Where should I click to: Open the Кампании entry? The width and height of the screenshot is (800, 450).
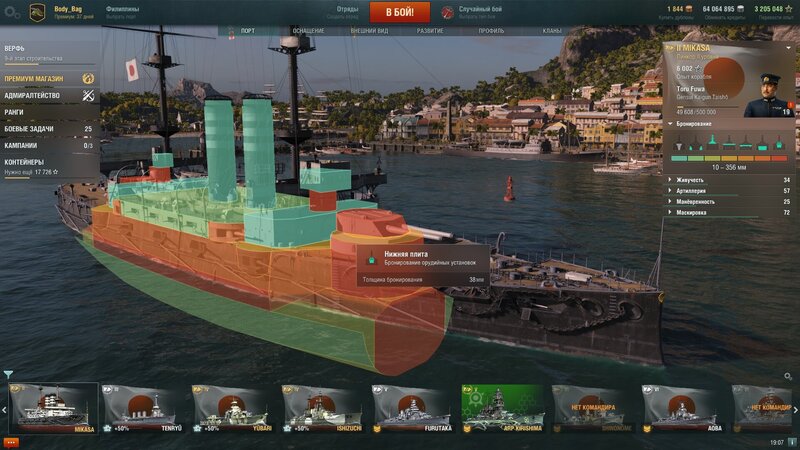pyautogui.click(x=49, y=145)
